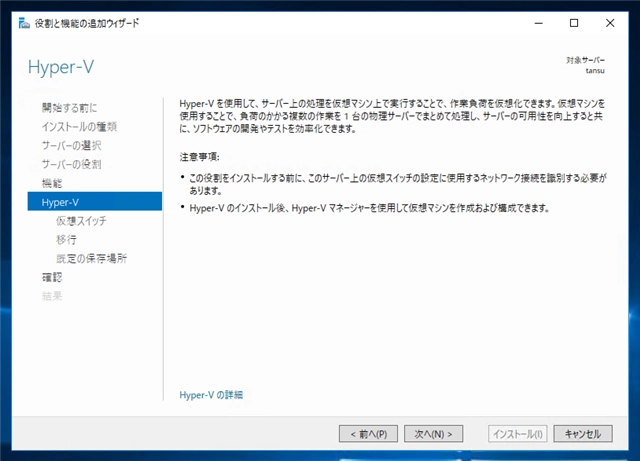Click the wizard title 役割と機能の追加ウィザード

coord(87,23)
